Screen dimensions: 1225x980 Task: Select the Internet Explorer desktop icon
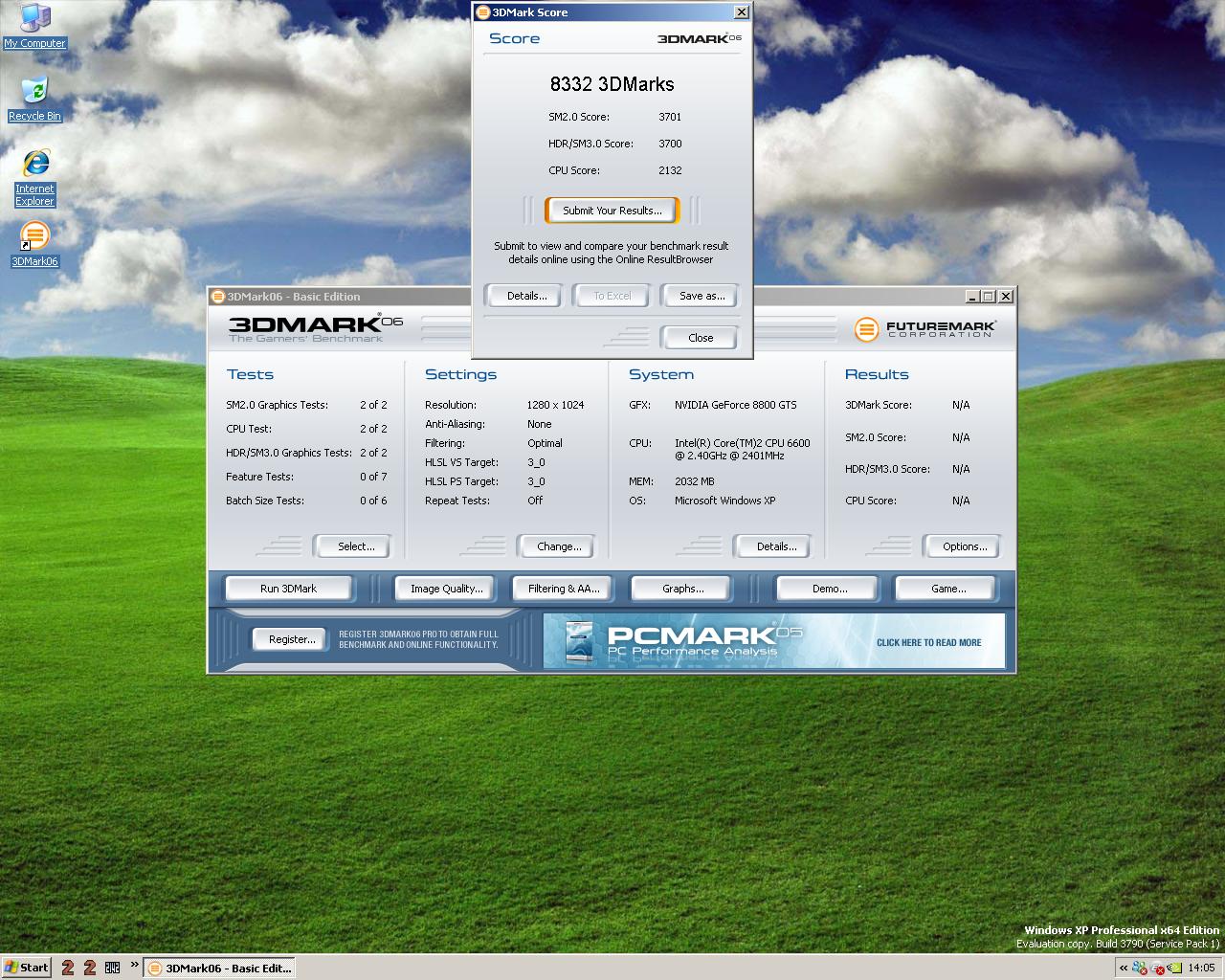34,178
